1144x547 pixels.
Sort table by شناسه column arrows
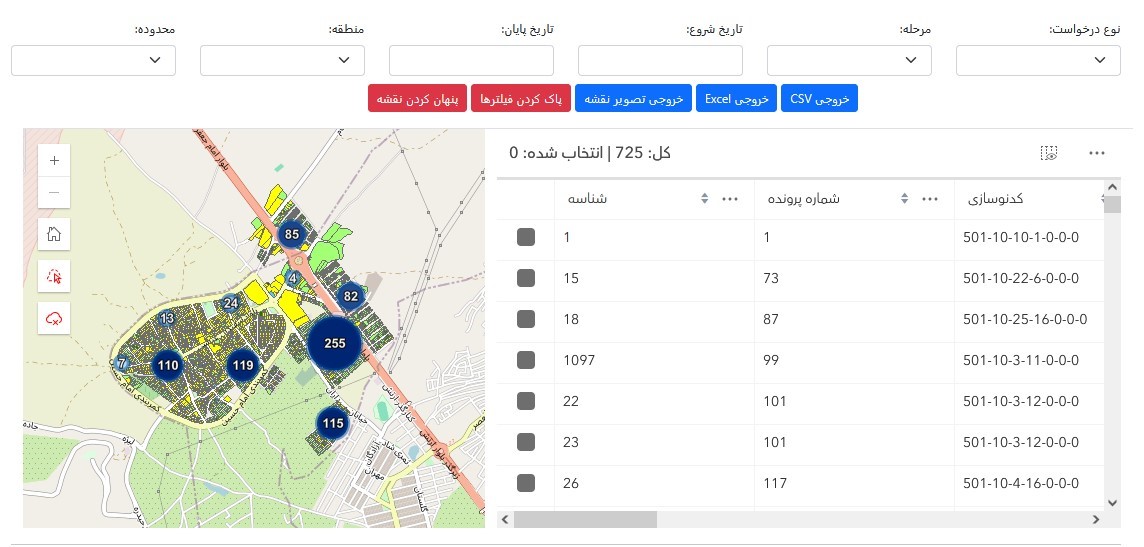pos(704,198)
